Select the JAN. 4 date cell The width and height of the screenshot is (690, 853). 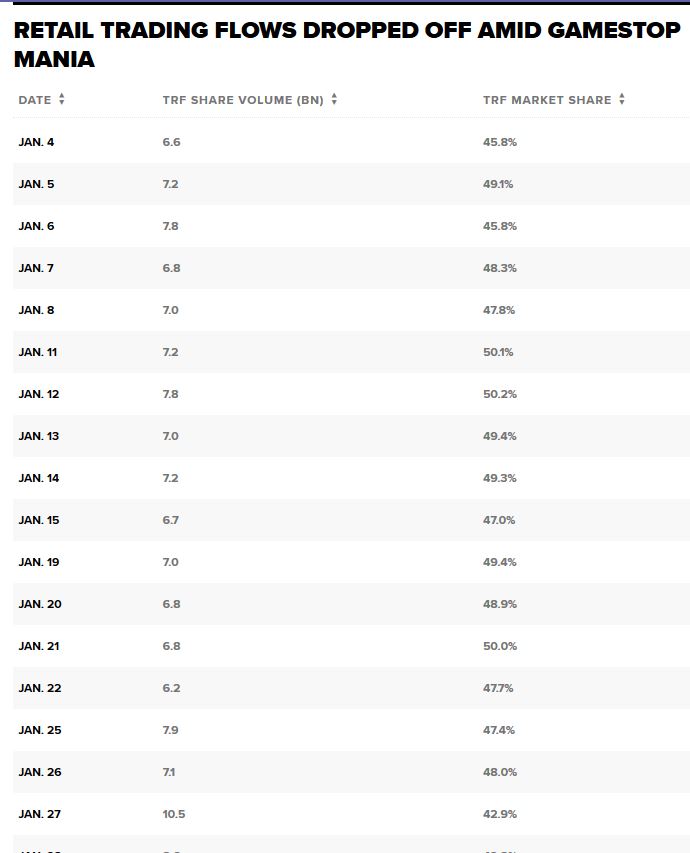[37, 142]
